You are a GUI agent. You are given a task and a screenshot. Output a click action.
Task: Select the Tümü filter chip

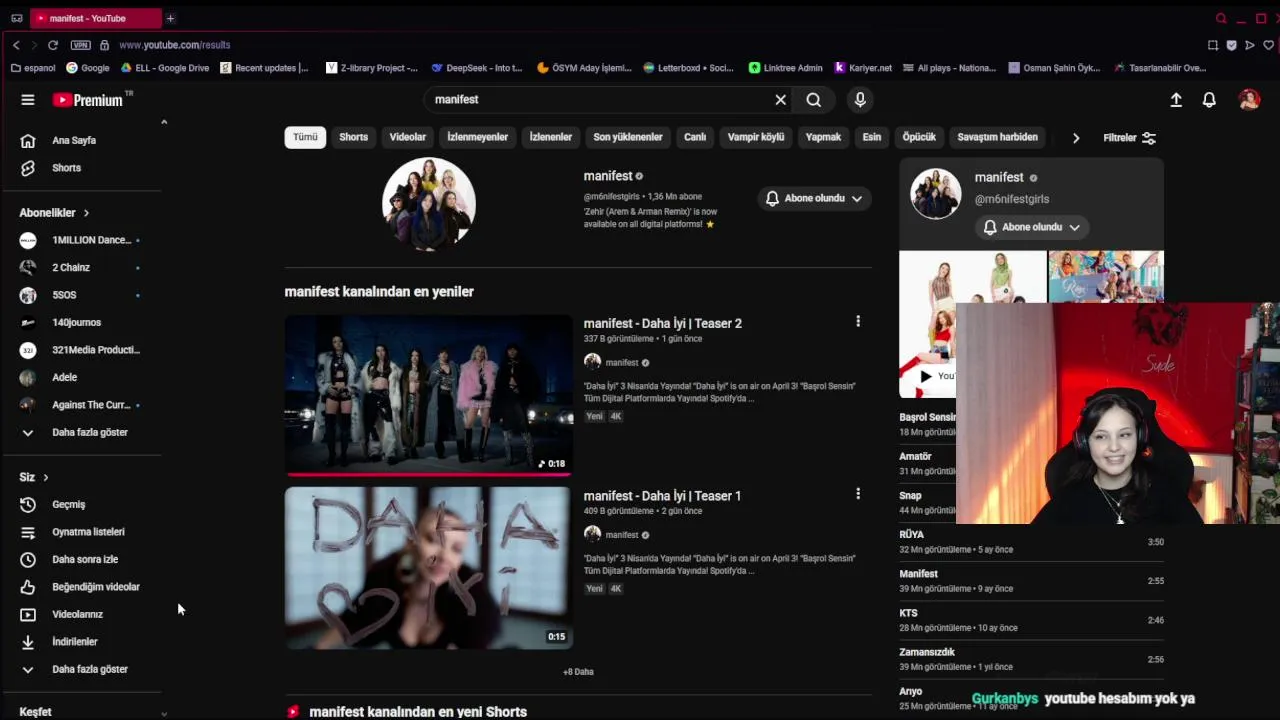305,137
